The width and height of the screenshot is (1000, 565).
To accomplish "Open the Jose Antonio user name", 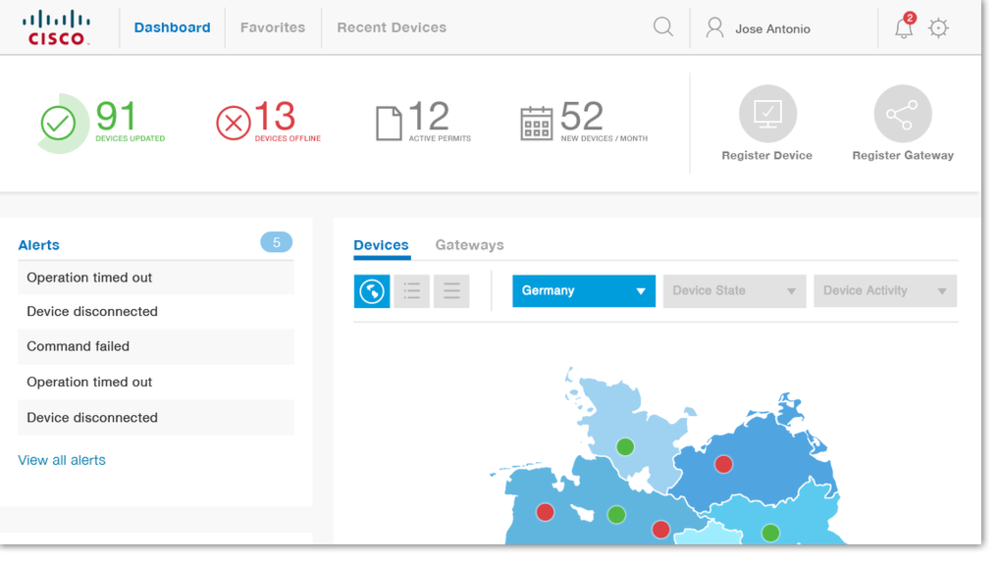I will click(x=772, y=29).
